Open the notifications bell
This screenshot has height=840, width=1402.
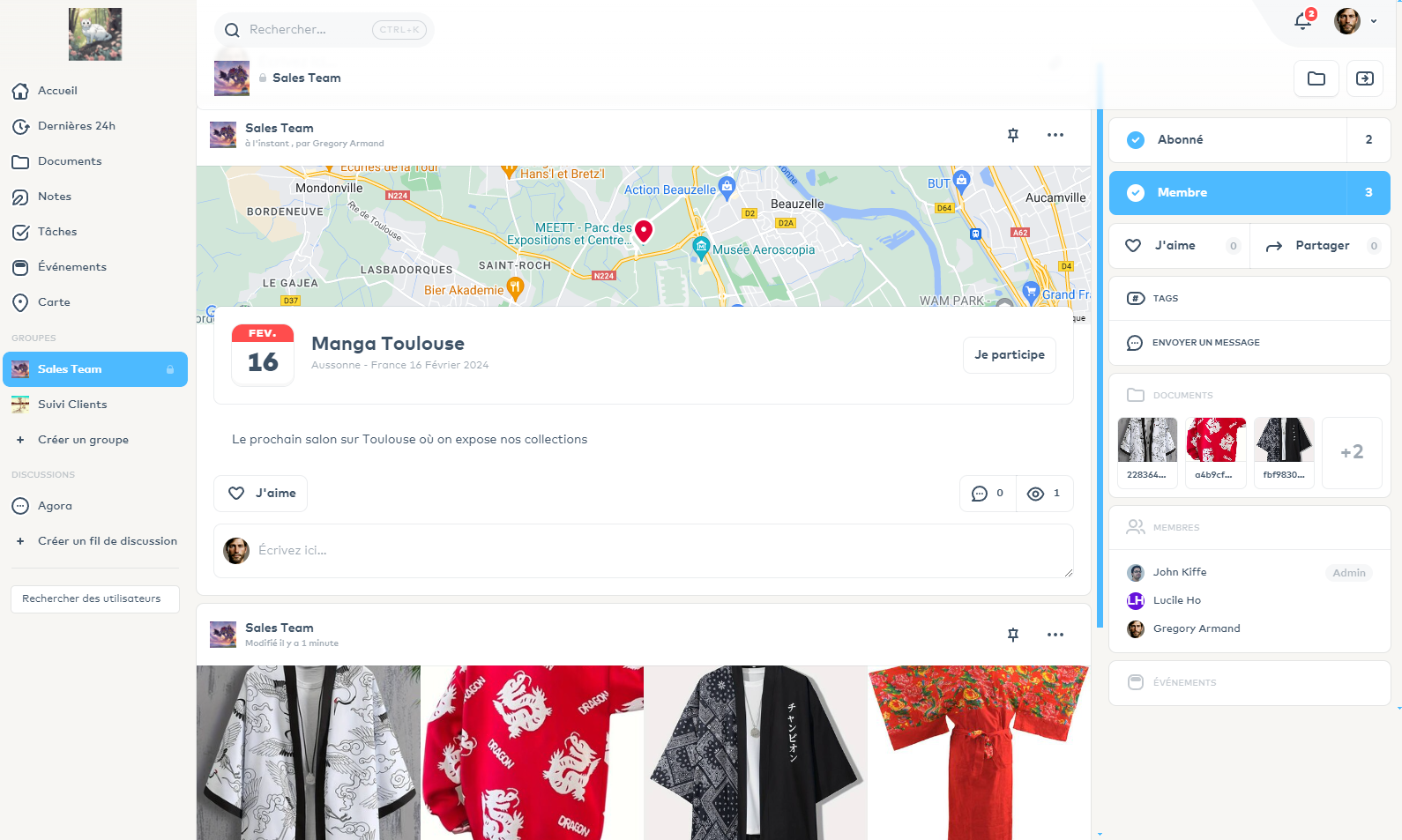(1302, 22)
